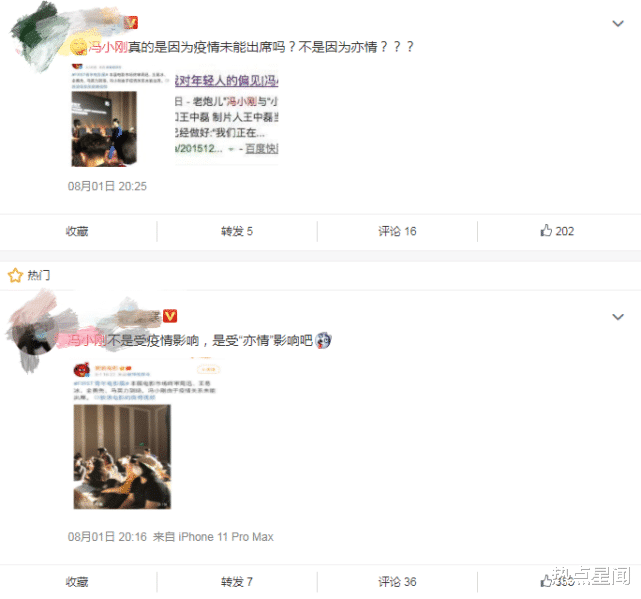
Task: Click the star icon beside 热门
Action: 15,275
